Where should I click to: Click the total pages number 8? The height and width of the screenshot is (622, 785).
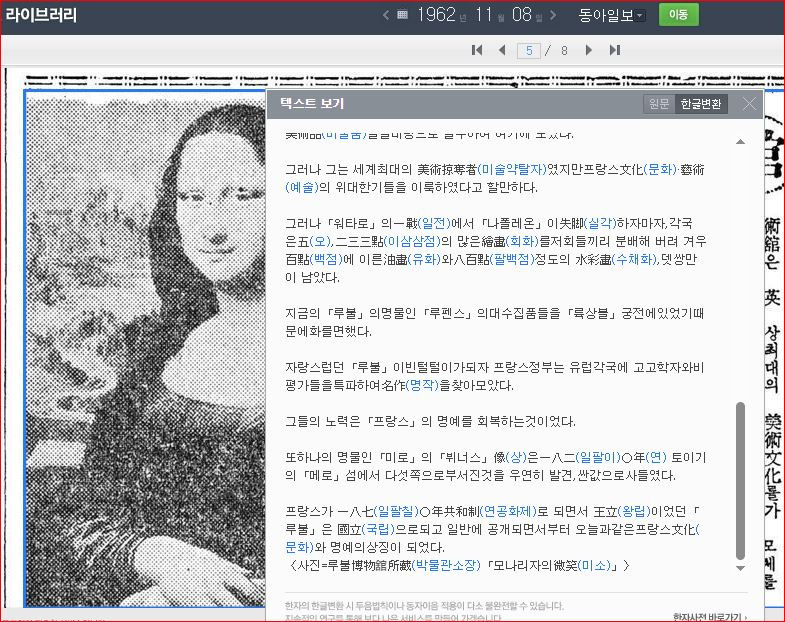coord(564,51)
